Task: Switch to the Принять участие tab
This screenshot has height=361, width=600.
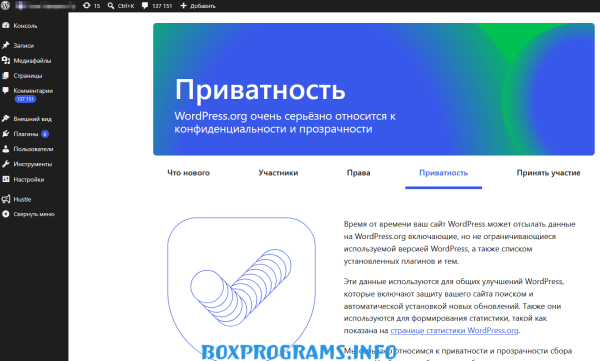Action: (548, 173)
